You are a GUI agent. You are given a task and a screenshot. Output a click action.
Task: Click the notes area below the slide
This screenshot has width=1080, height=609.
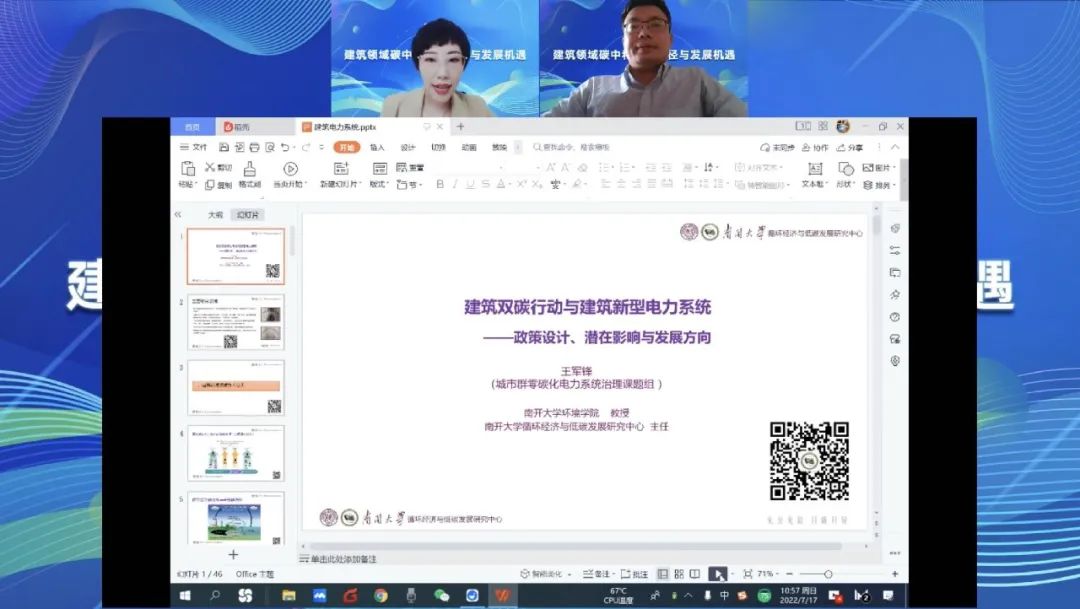583,559
